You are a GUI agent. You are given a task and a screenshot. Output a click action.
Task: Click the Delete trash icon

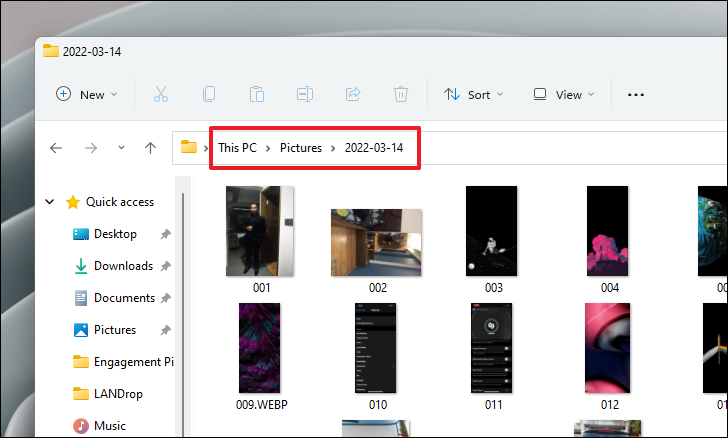(x=401, y=94)
